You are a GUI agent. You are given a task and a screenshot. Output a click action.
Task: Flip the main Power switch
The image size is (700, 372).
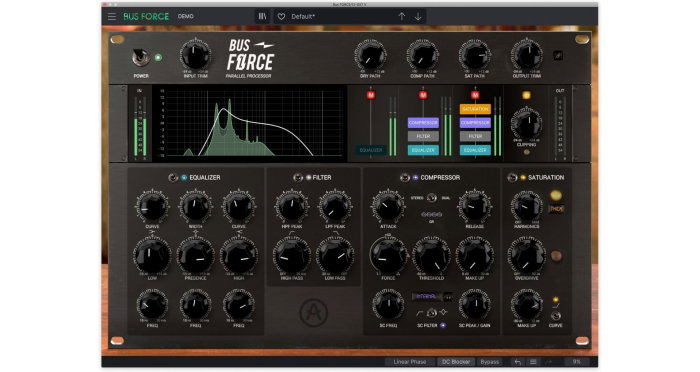141,58
